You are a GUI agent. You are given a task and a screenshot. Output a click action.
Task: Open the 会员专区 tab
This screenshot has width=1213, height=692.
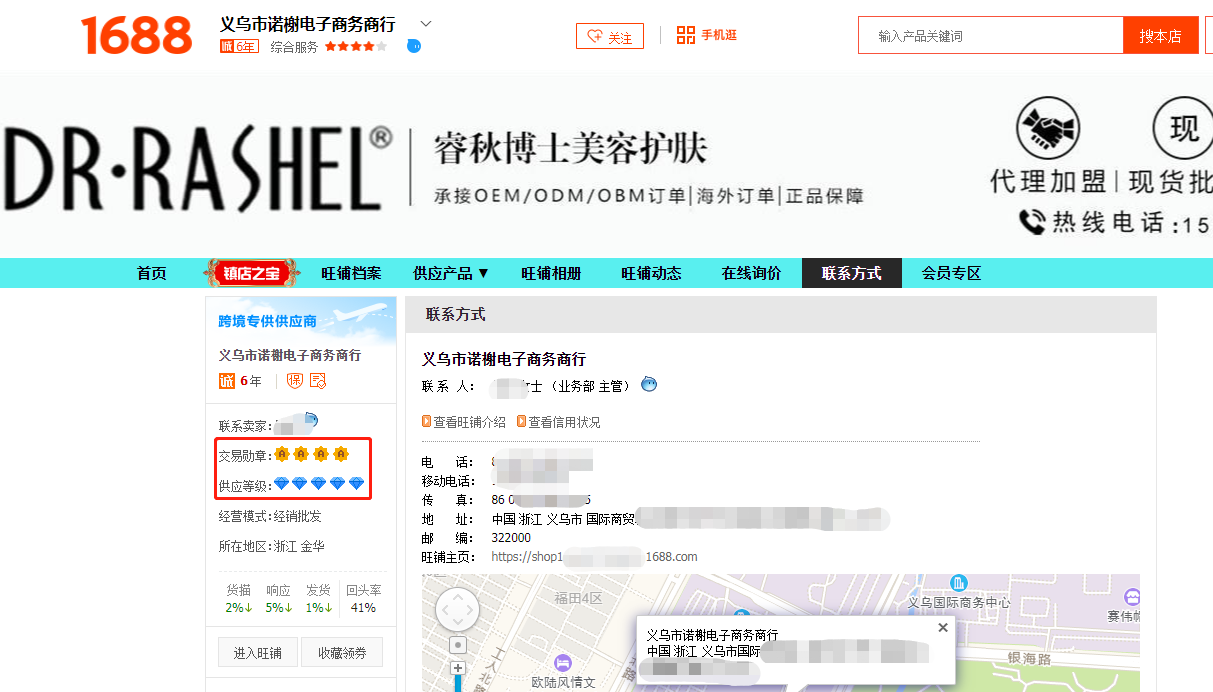pyautogui.click(x=951, y=273)
